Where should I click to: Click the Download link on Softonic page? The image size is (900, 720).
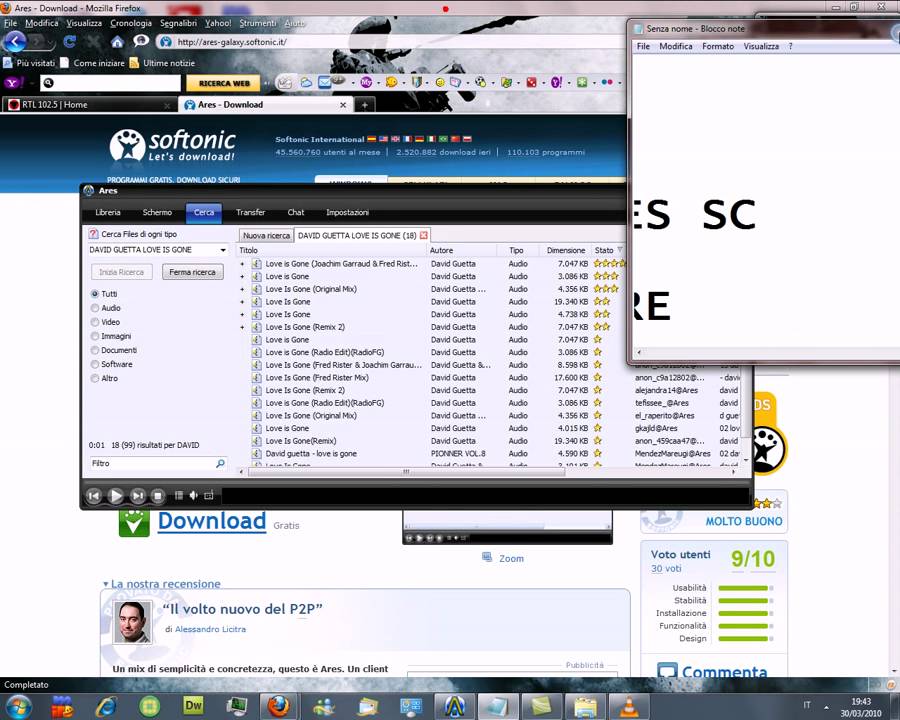coord(212,521)
